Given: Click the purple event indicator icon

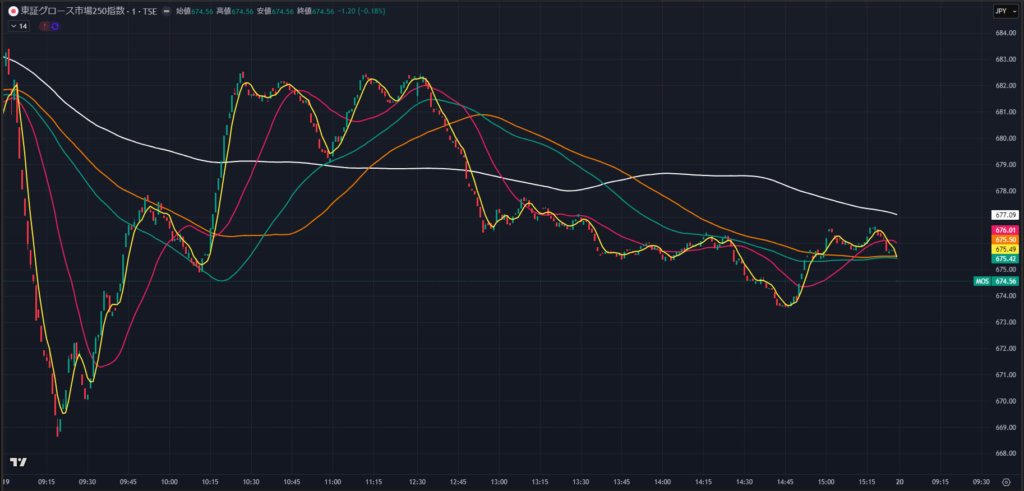Looking at the screenshot, I should [x=54, y=26].
